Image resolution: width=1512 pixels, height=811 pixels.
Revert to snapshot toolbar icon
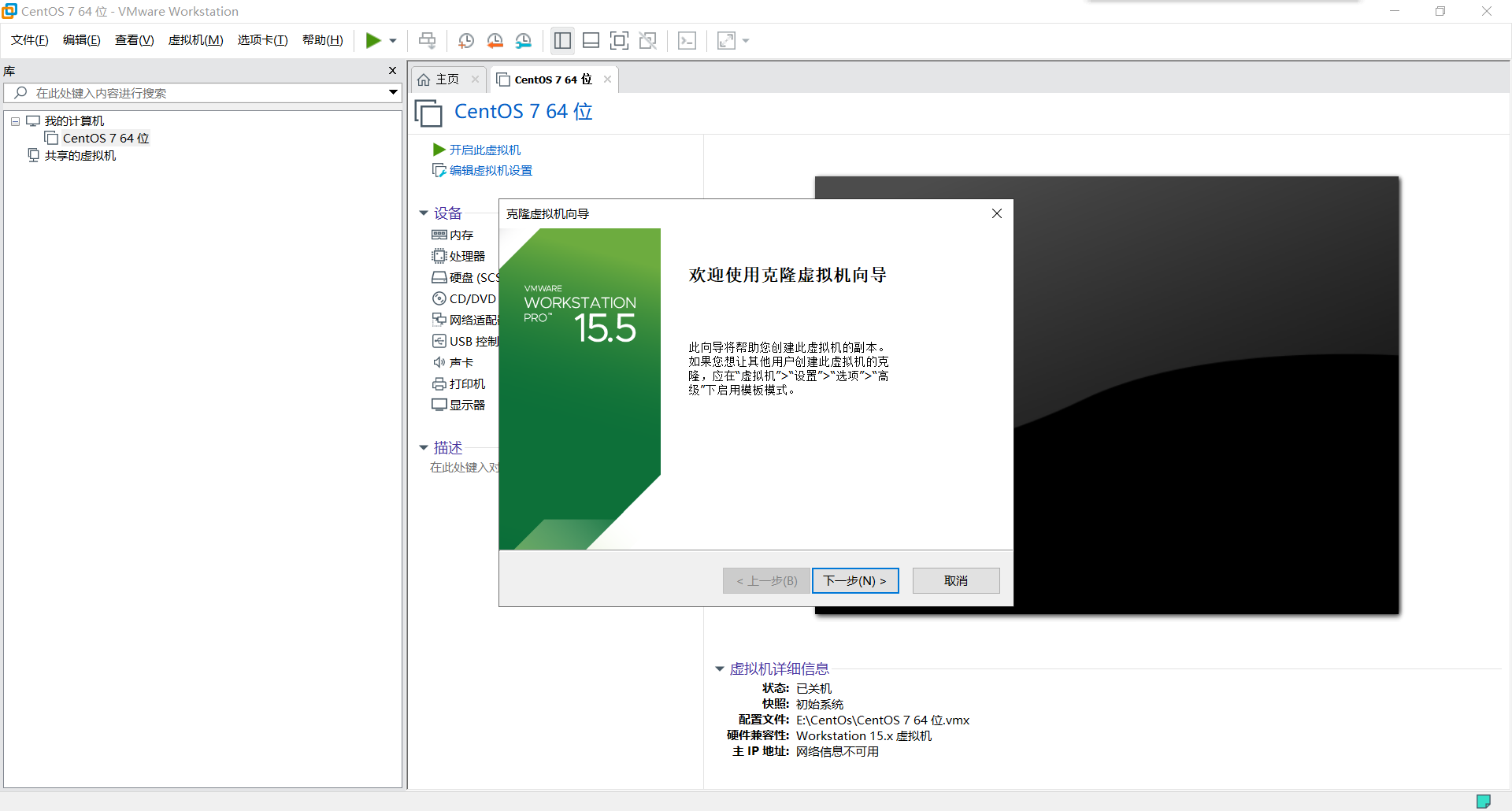[495, 41]
